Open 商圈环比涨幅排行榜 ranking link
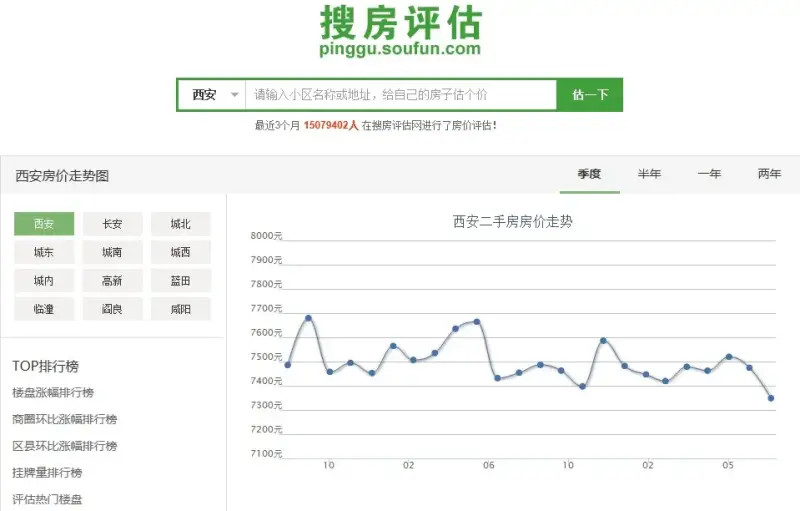Screen dimensions: 800x511 click(x=65, y=419)
